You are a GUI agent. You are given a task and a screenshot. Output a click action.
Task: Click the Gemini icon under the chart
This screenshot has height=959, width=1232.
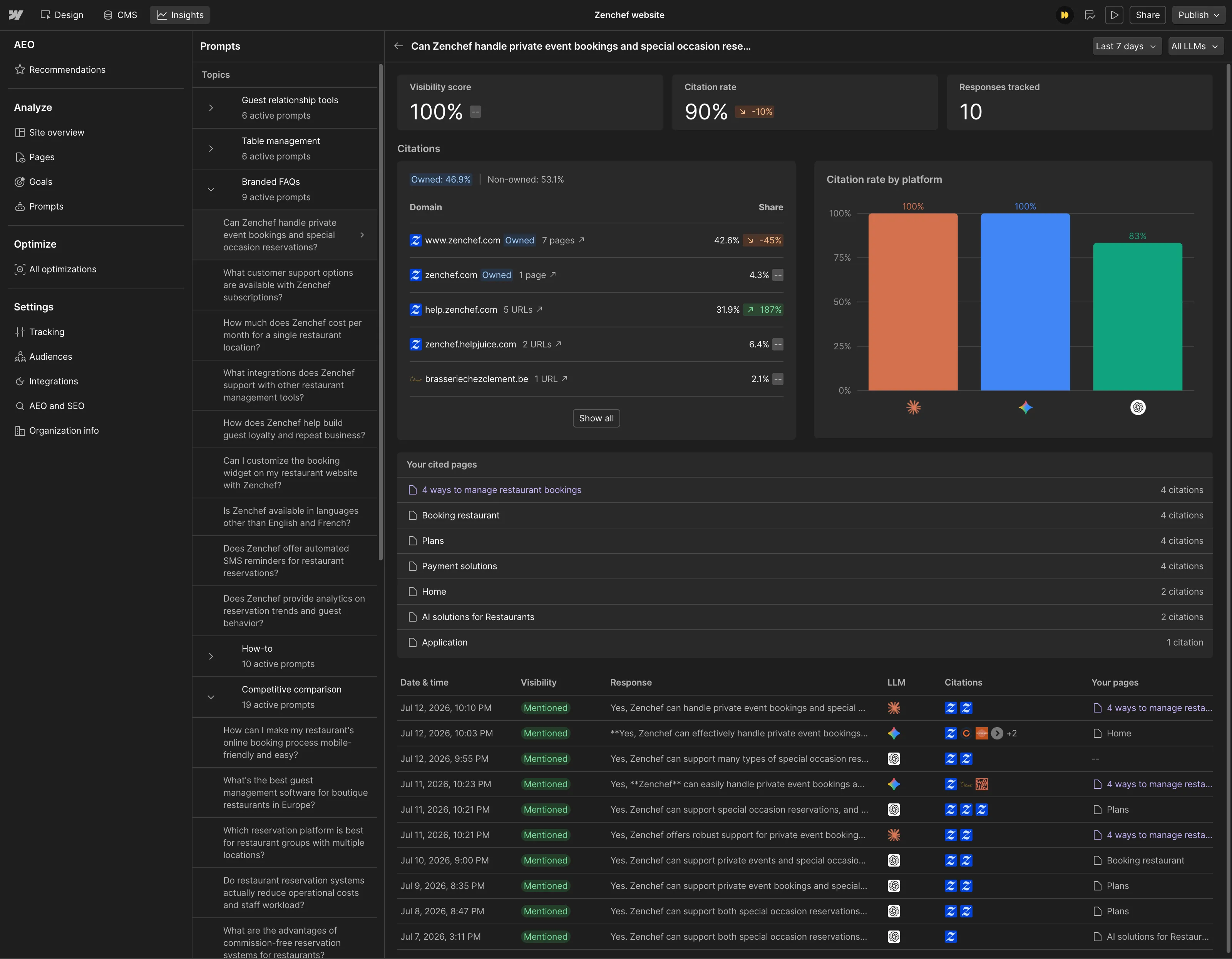point(1026,407)
